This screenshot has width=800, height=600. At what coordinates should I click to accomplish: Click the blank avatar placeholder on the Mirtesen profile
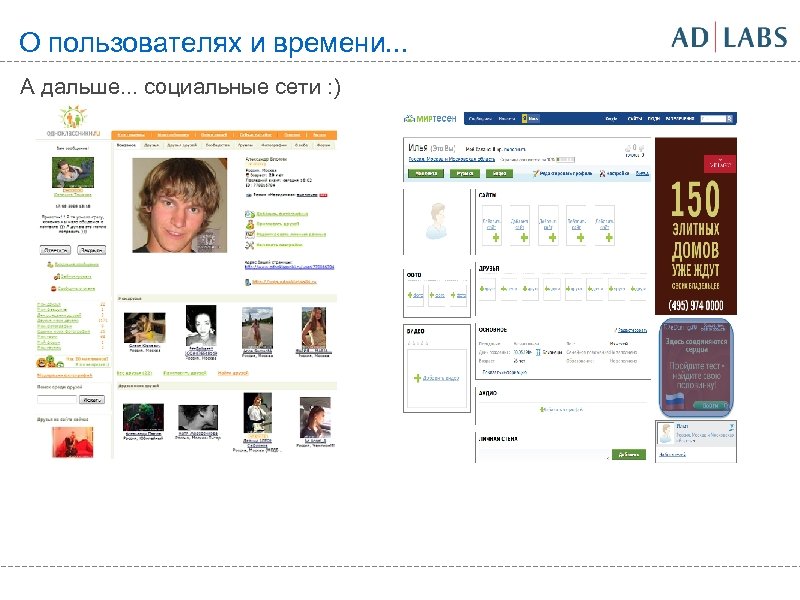437,221
